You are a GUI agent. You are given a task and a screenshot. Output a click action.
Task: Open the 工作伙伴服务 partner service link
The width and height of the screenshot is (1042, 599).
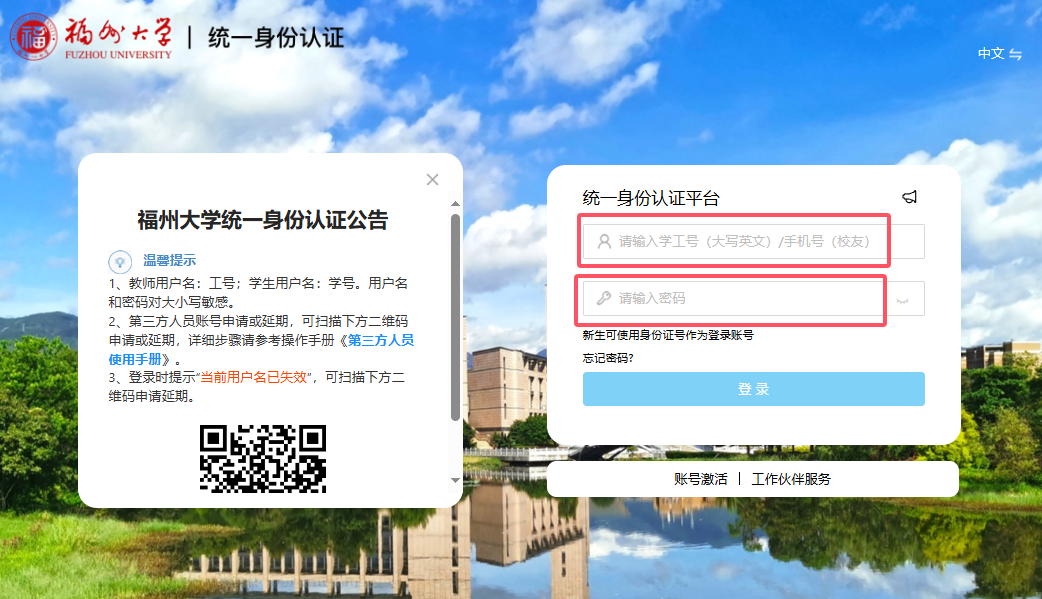point(791,479)
